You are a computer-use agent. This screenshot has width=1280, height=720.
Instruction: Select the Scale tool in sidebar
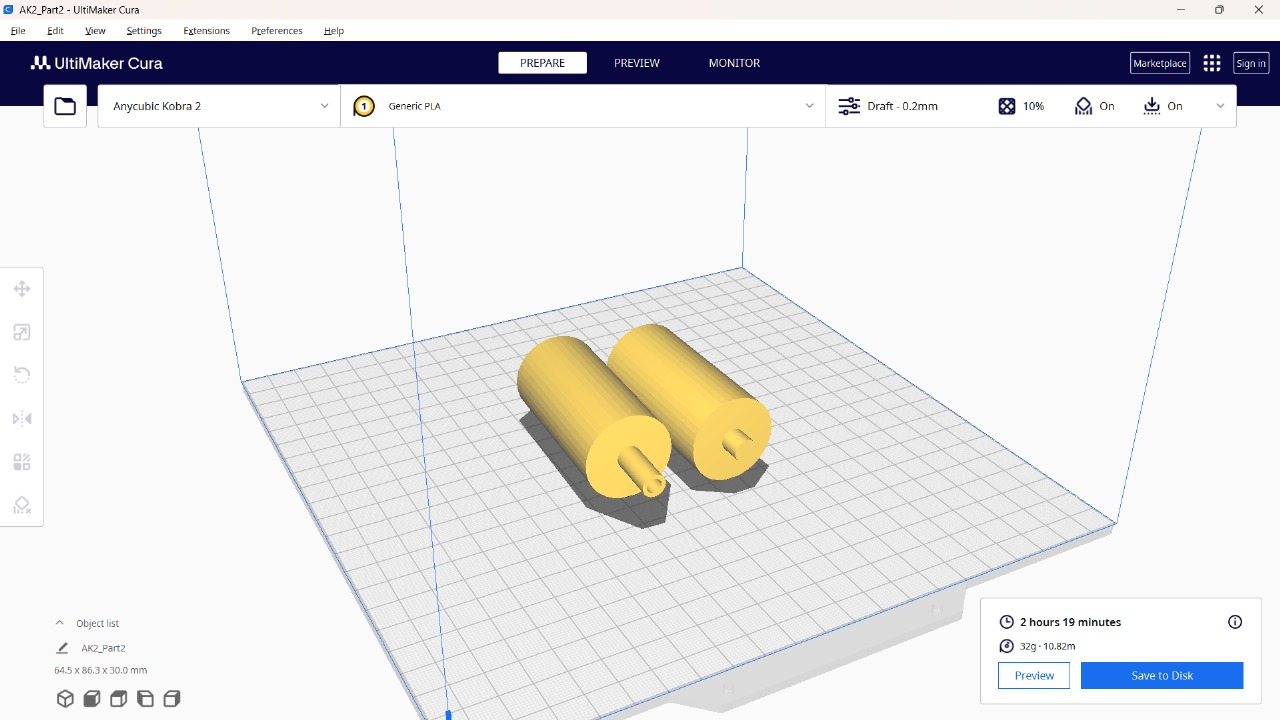[22, 332]
